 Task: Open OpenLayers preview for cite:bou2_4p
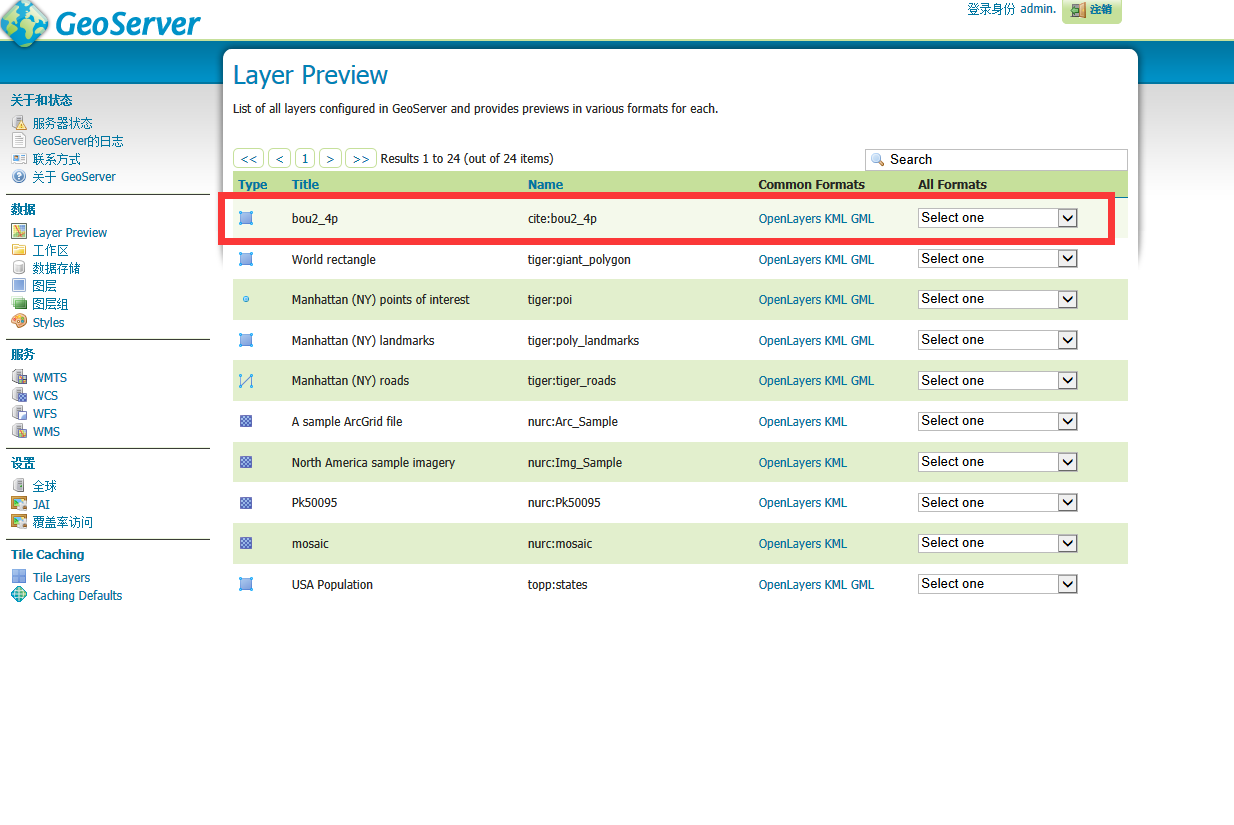point(790,218)
